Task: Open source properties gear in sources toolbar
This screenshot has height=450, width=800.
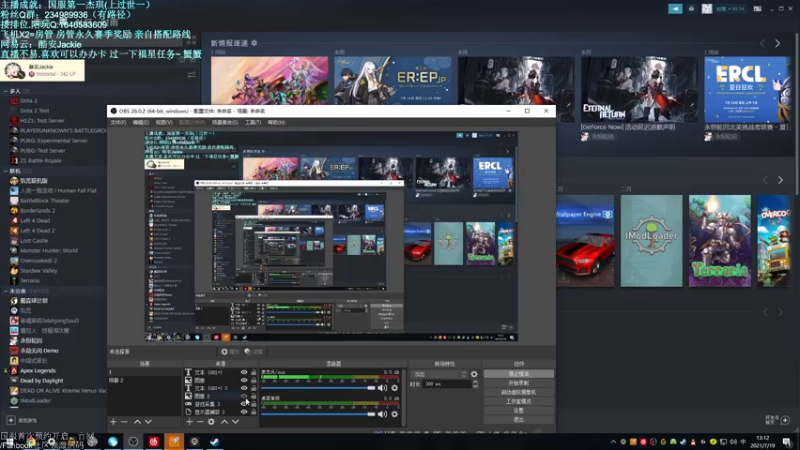Action: pyautogui.click(x=211, y=422)
